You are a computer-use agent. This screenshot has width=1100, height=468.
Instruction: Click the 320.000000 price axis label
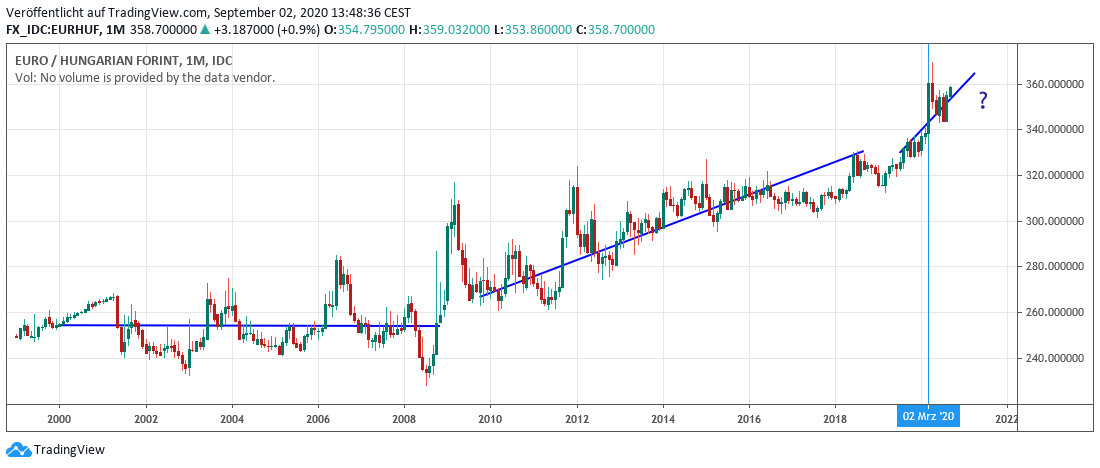(1054, 175)
